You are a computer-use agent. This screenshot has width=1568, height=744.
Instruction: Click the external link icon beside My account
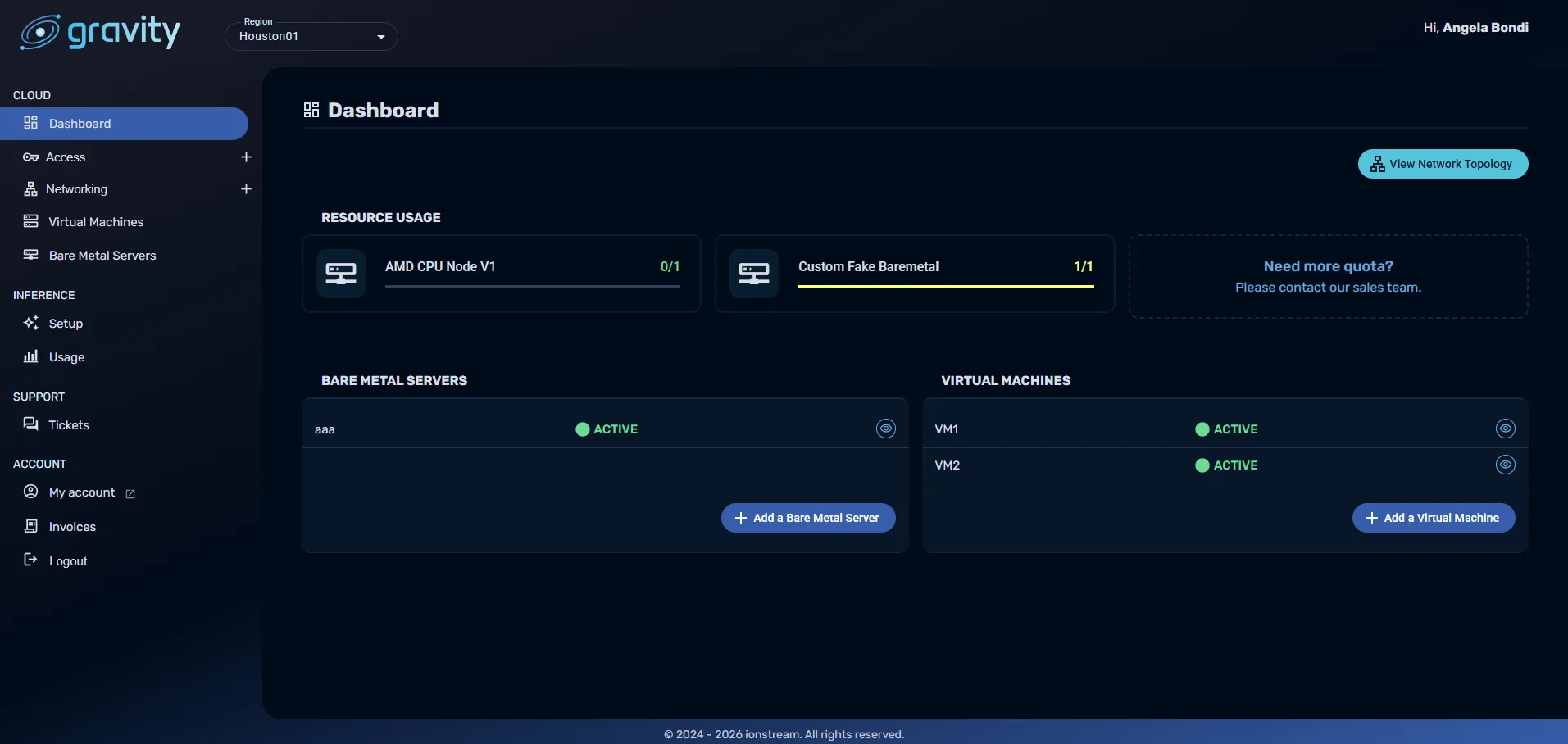coord(130,494)
